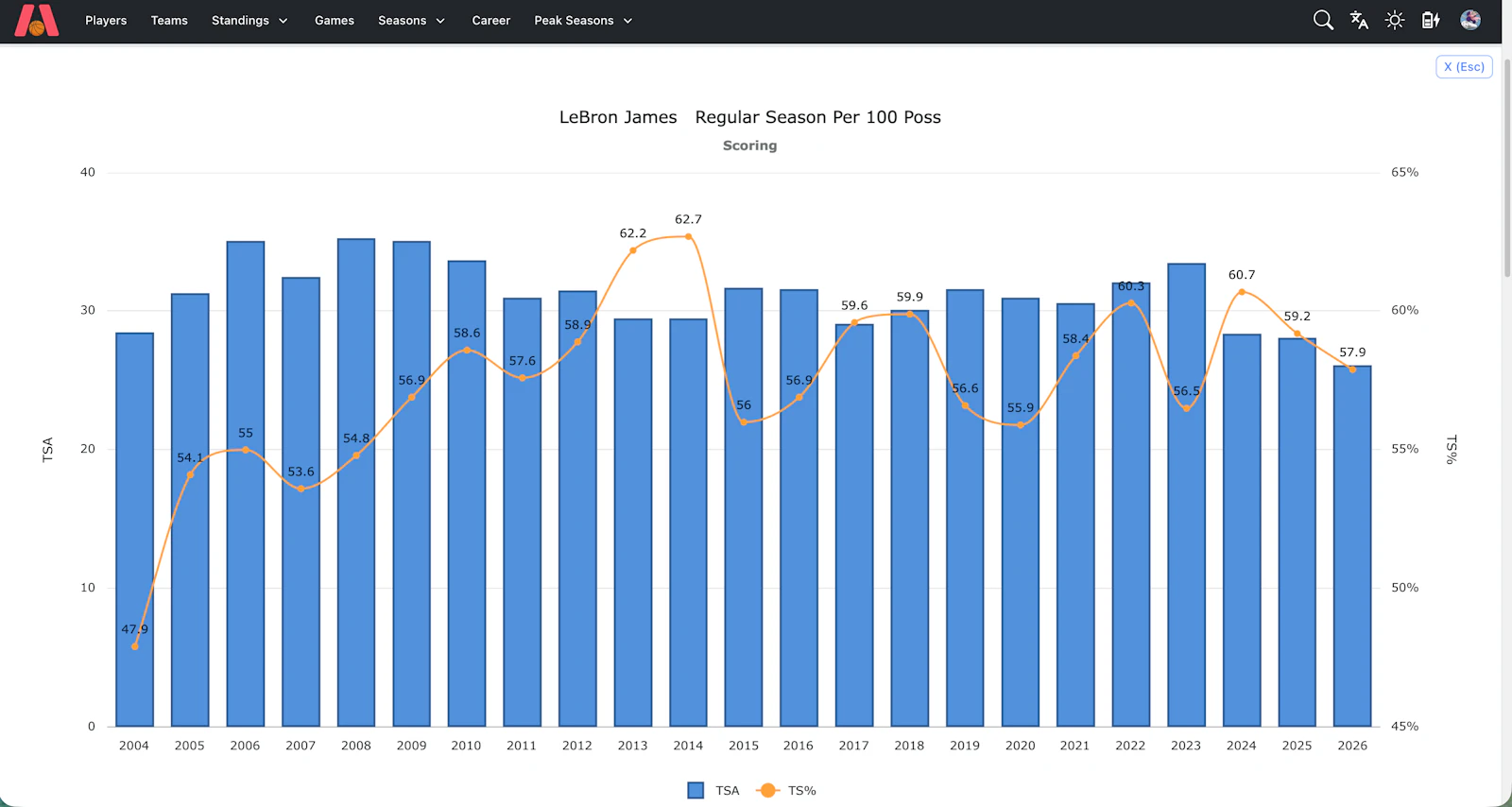This screenshot has height=807, width=1512.
Task: Click the 40 left-axis tick label
Action: click(x=88, y=173)
